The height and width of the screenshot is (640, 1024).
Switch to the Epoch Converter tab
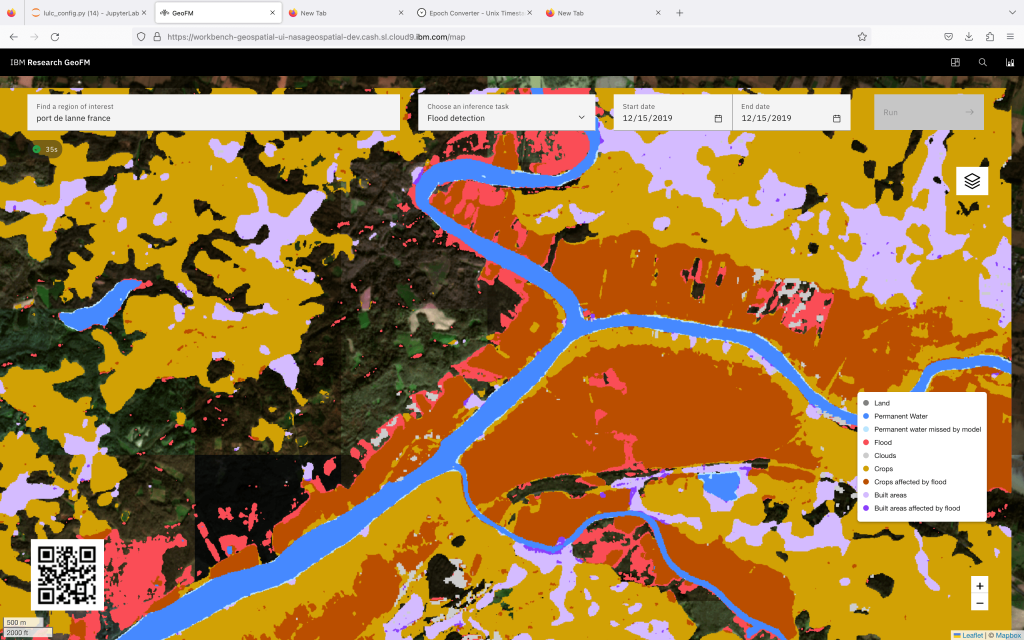point(473,13)
